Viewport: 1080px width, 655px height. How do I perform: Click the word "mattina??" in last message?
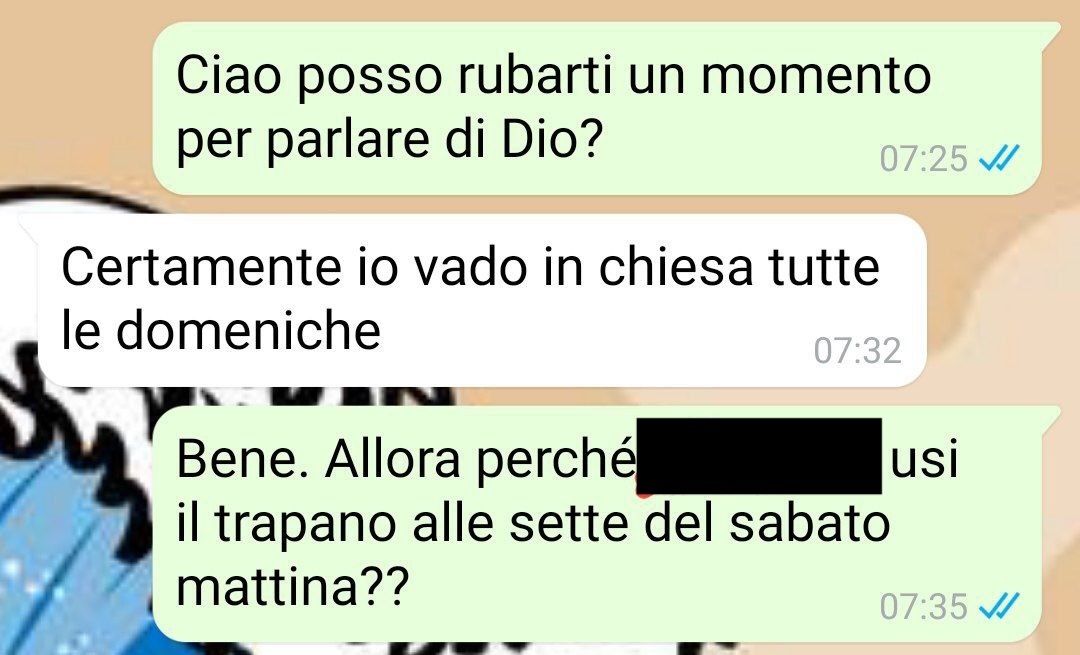293,588
